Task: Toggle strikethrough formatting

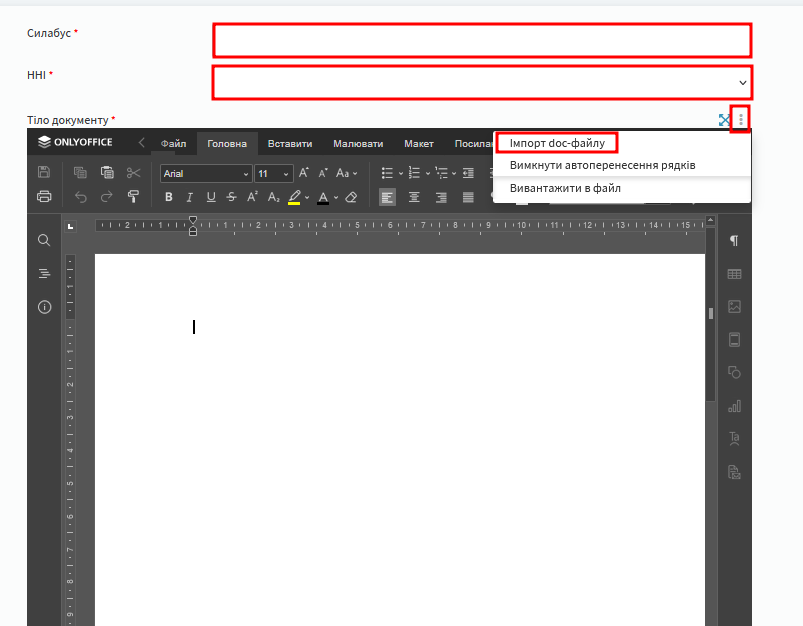Action: point(232,197)
